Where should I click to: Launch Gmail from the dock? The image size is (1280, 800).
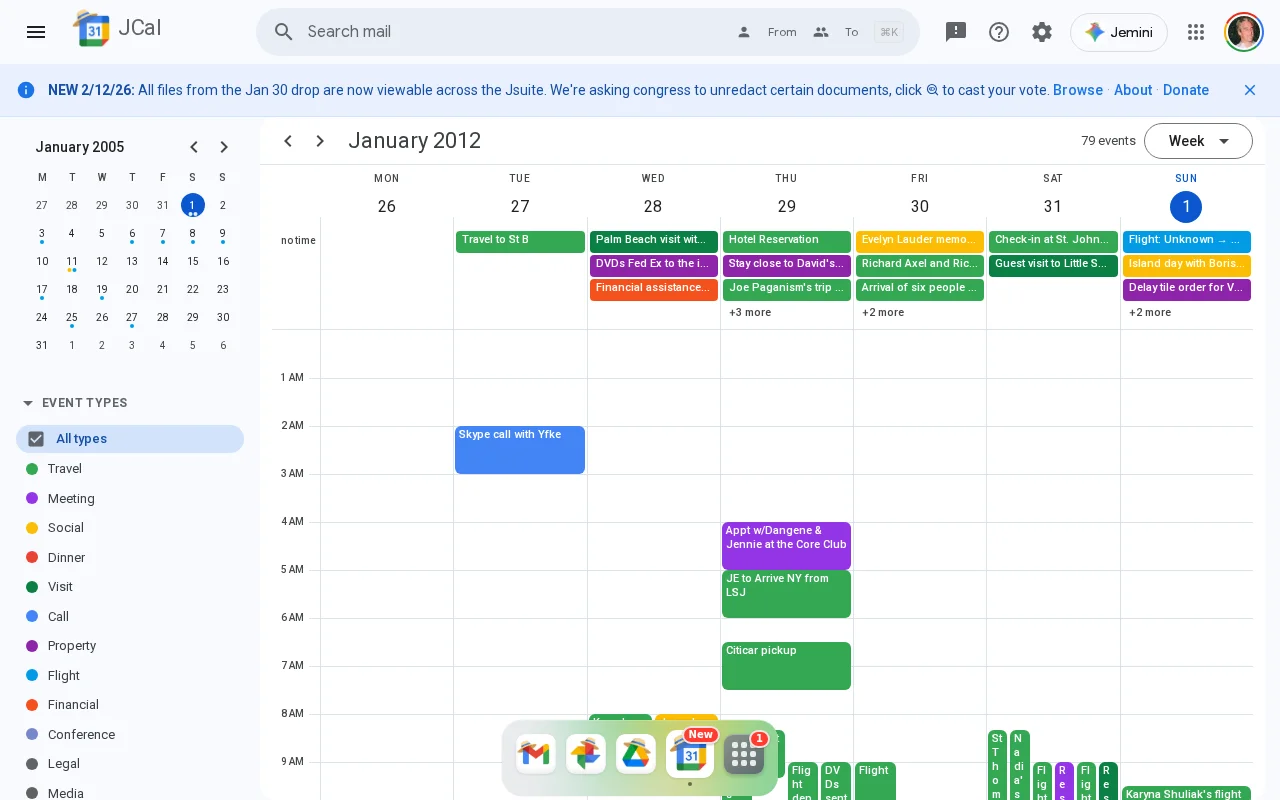point(536,754)
